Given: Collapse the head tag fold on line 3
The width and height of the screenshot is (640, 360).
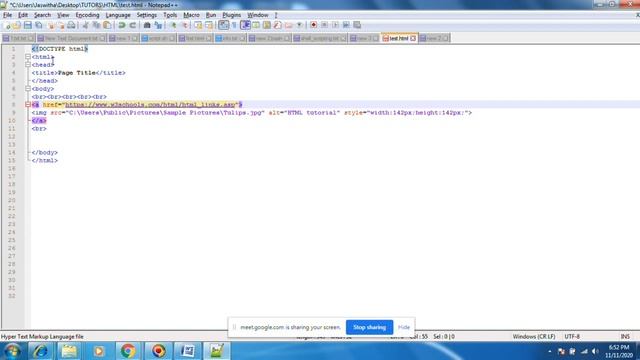Looking at the screenshot, I should (28, 64).
